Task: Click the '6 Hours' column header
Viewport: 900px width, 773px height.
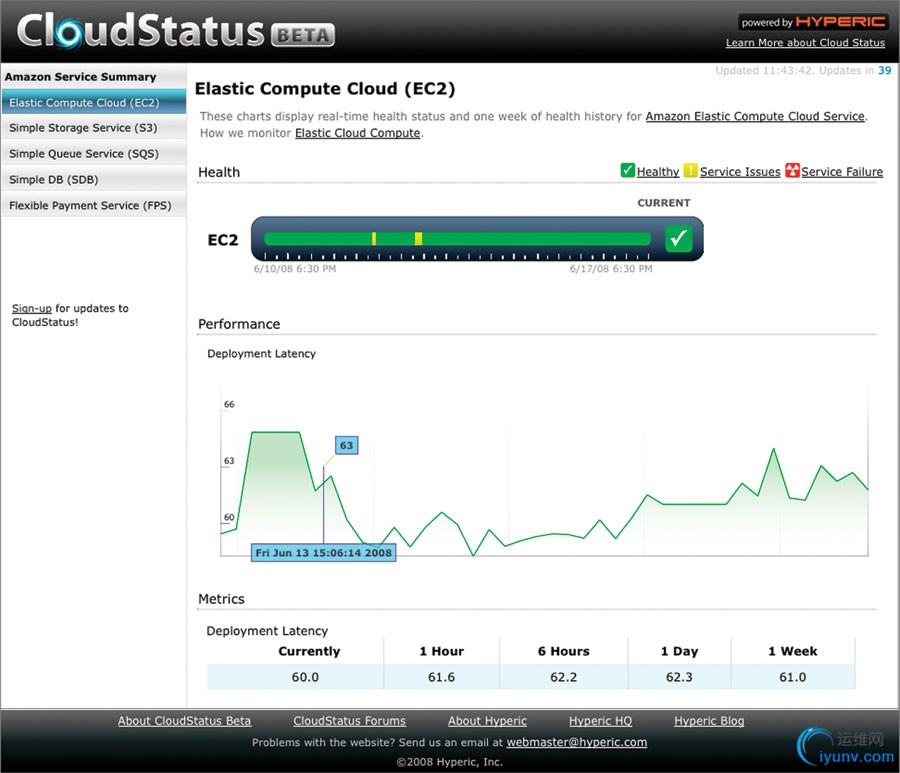Action: tap(563, 651)
